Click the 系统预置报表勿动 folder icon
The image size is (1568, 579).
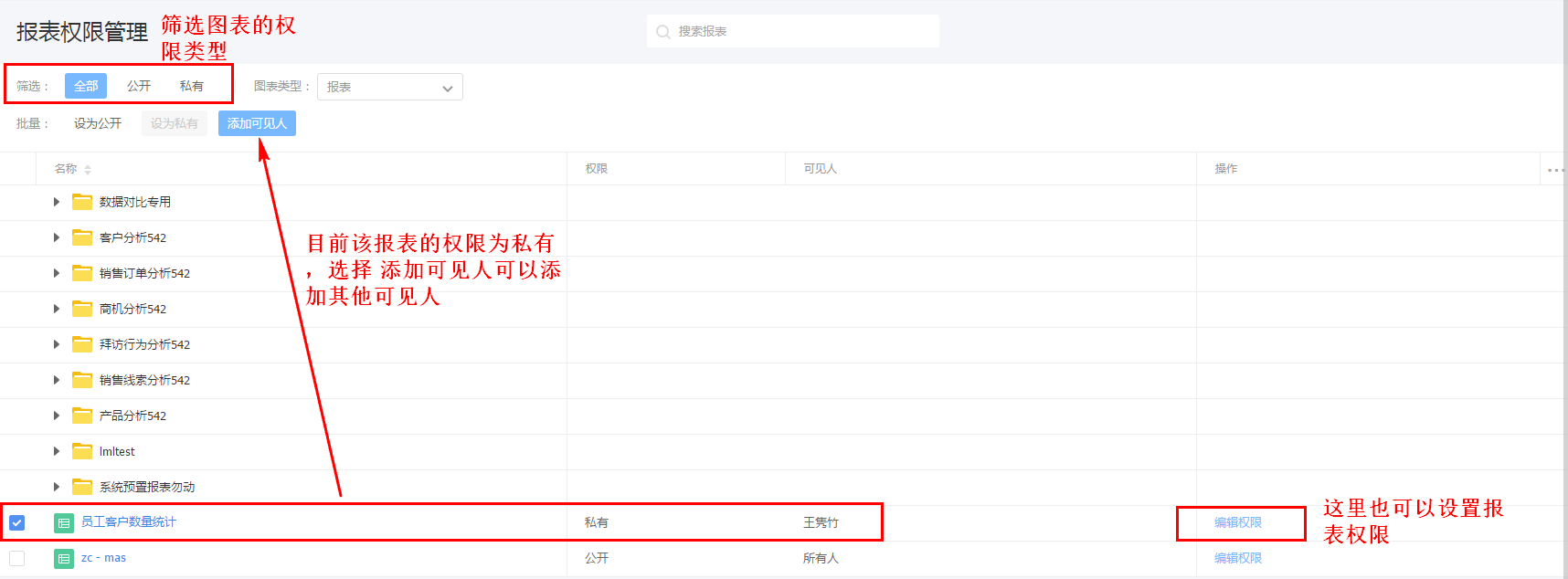[82, 487]
